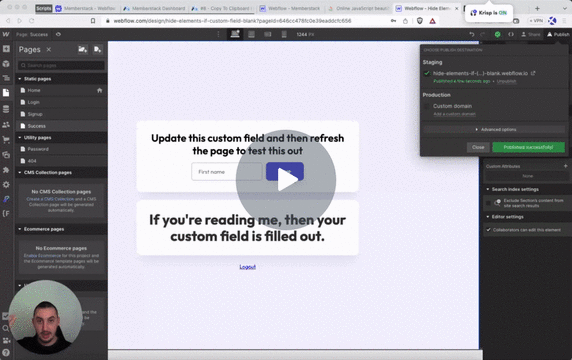
Task: Click the Create a CMS Collection link
Action: tap(50, 199)
